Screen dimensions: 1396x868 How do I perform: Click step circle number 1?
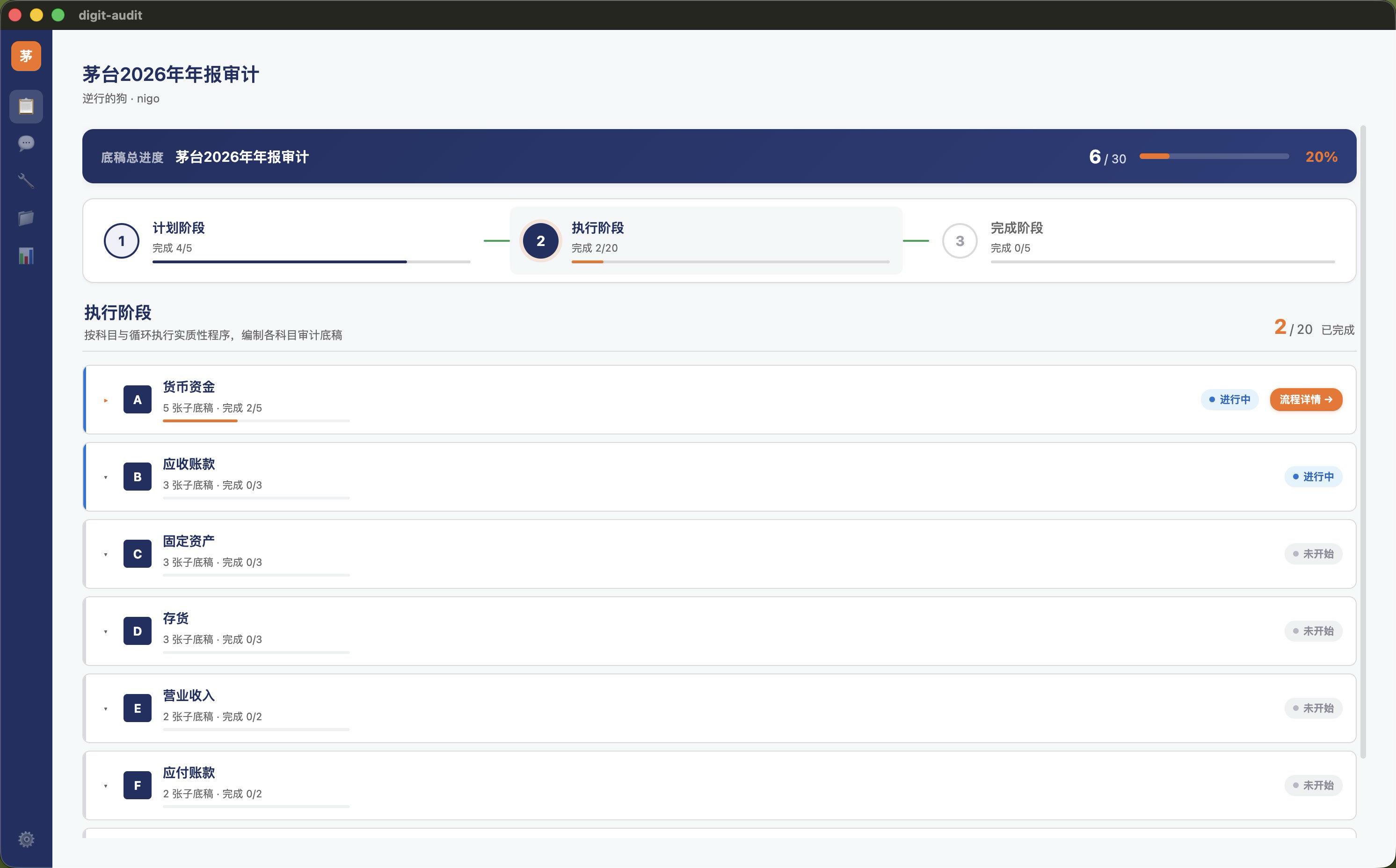121,240
